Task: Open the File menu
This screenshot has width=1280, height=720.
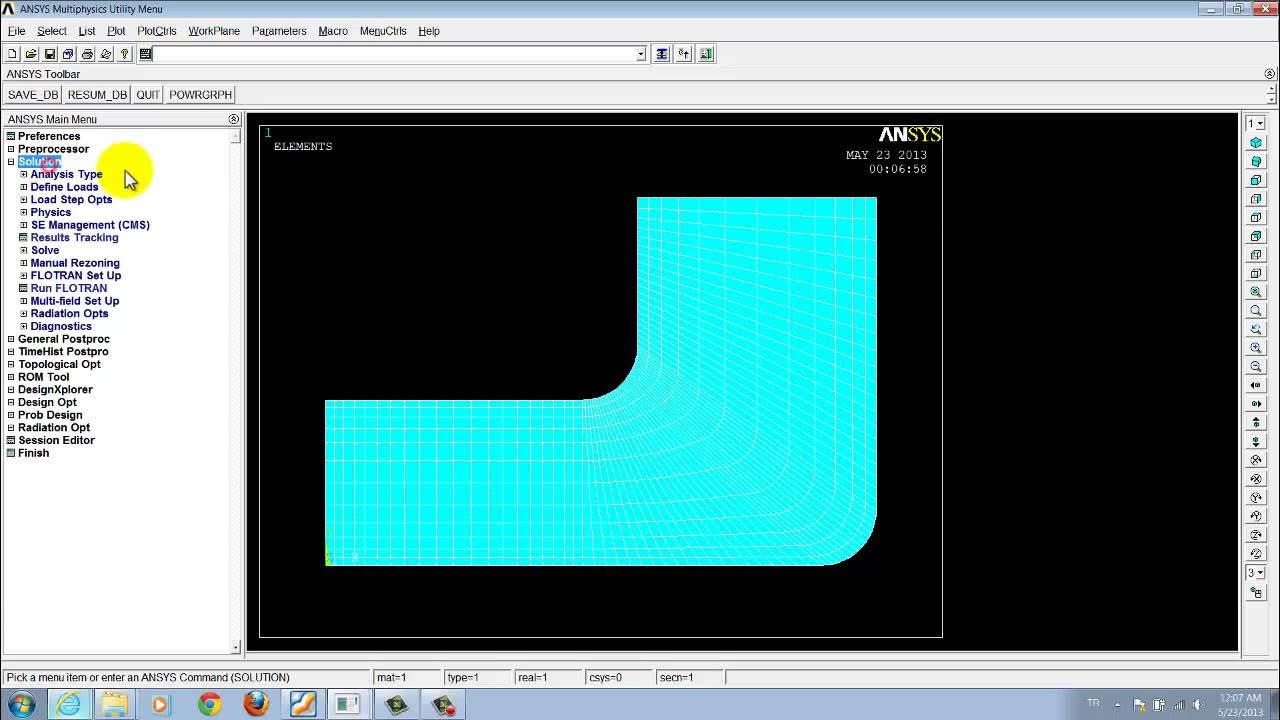Action: click(17, 31)
